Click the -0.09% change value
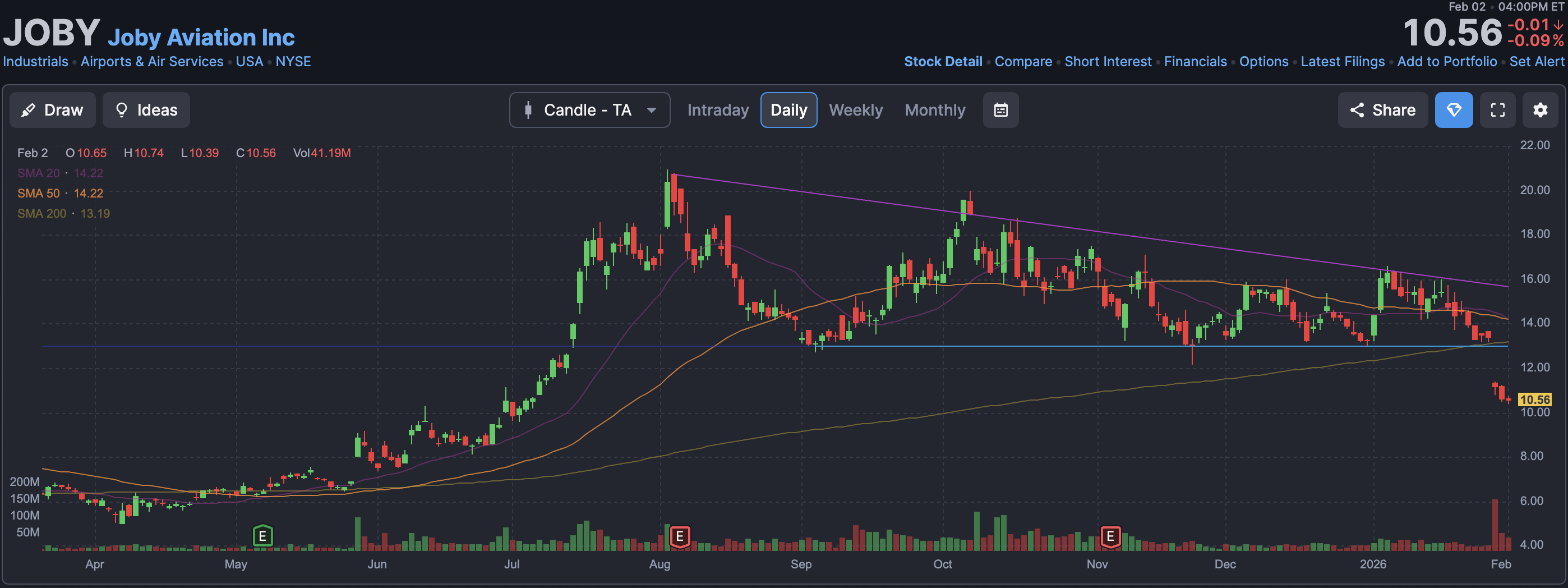The height and width of the screenshot is (588, 1568). (x=1535, y=41)
